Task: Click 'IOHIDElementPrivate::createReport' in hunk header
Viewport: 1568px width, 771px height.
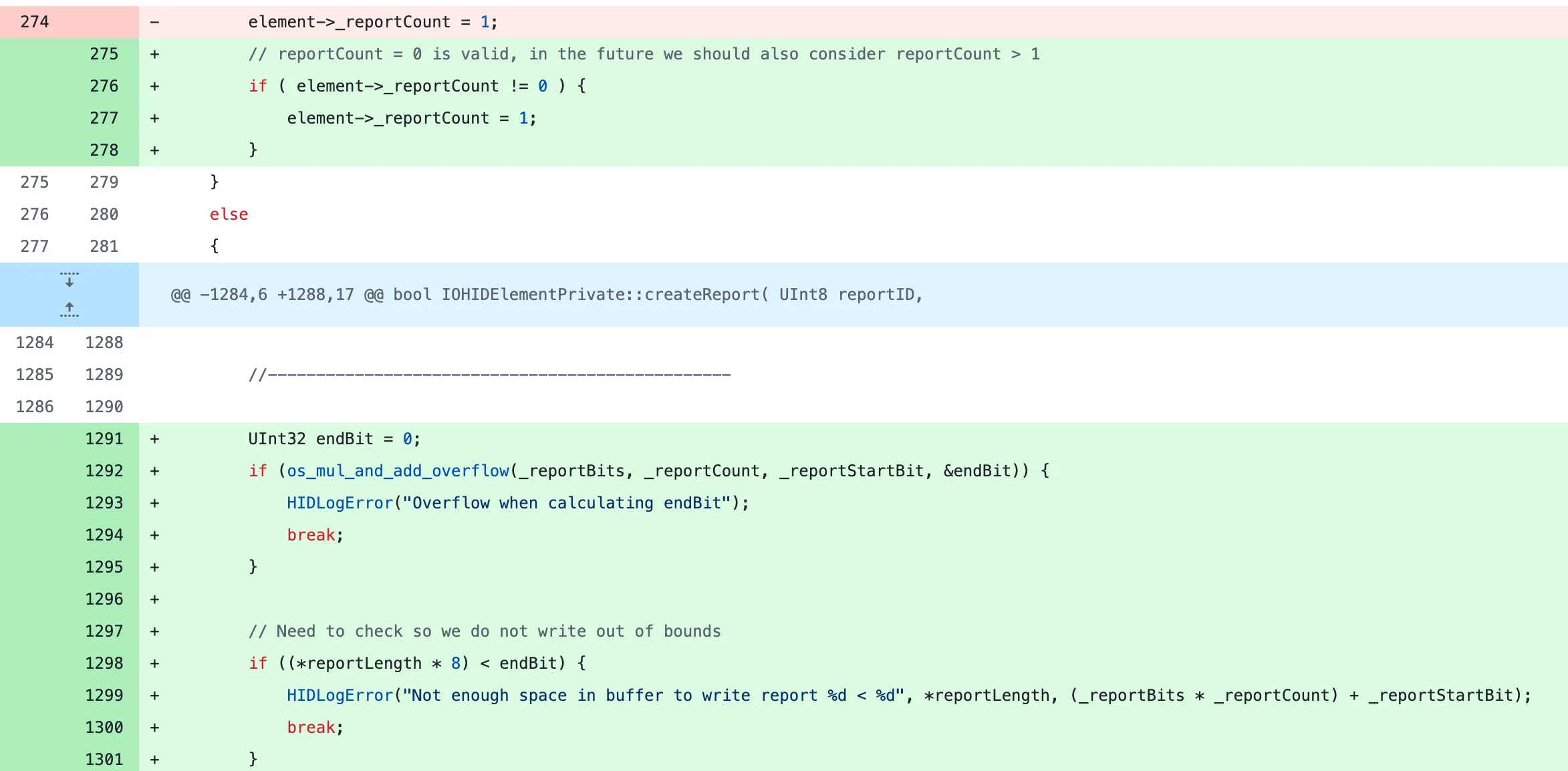Action: (601, 295)
